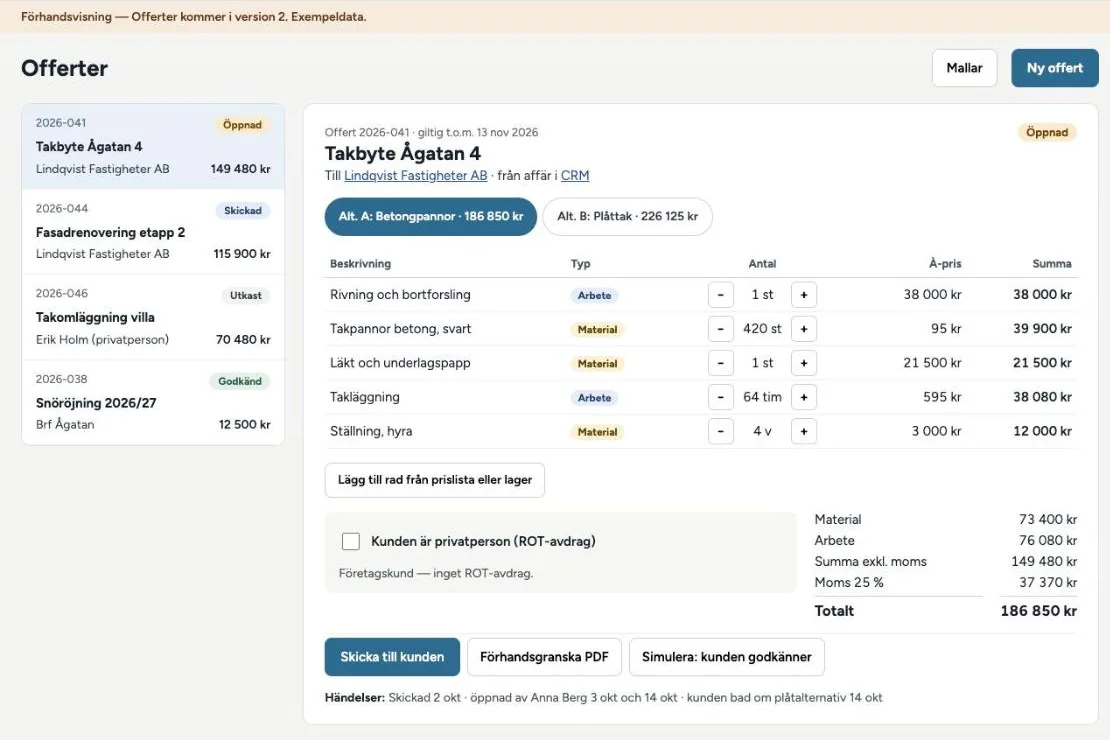Click the Händelser event log line
Screen dimensions: 1110x740
tap(603, 698)
